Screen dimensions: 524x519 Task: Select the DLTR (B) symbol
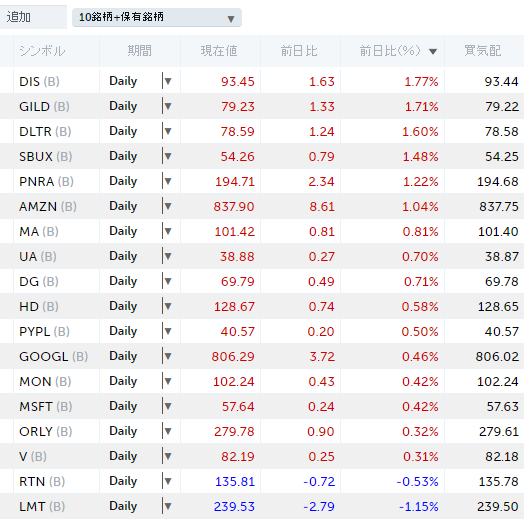coord(45,132)
